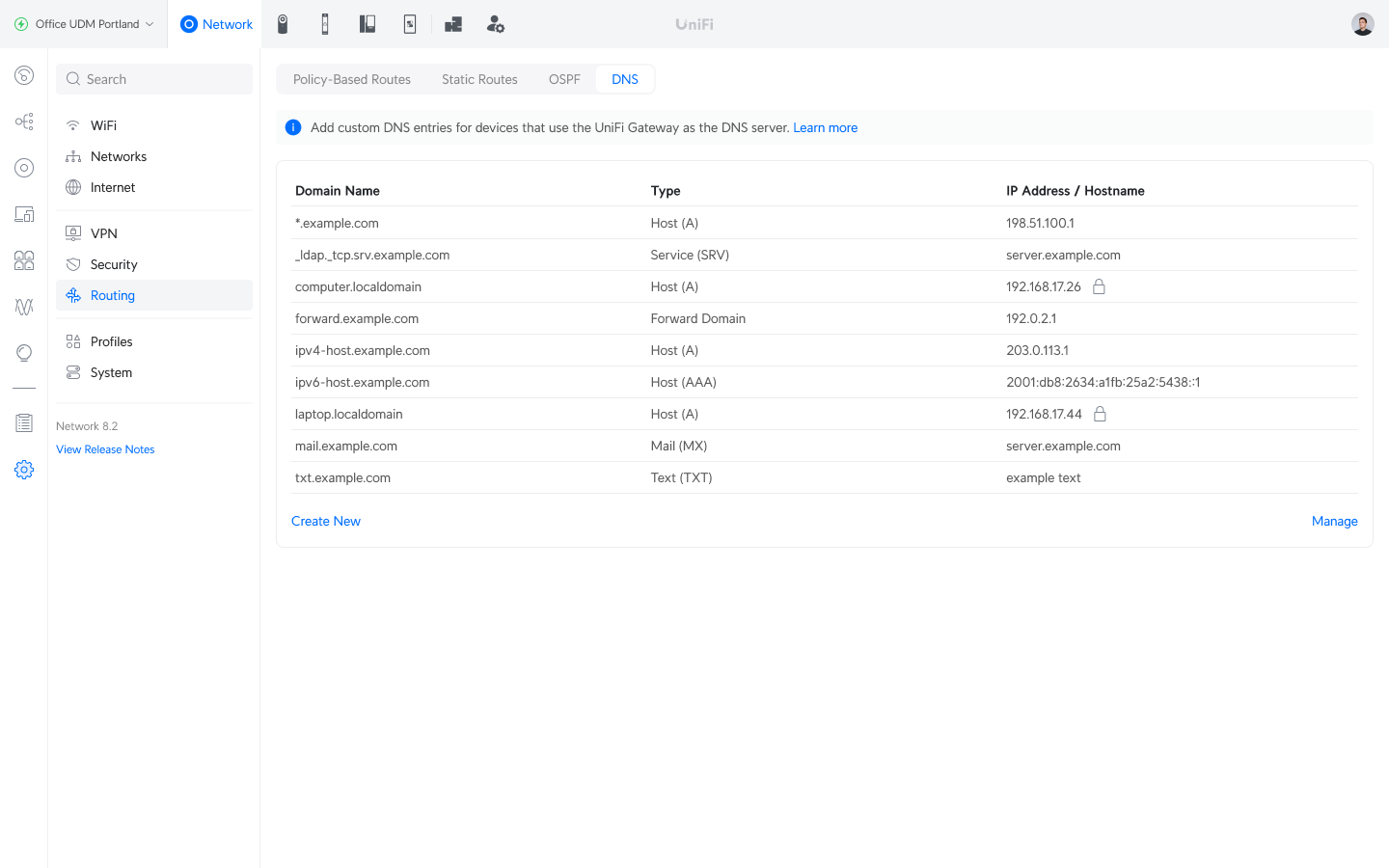Image resolution: width=1389 pixels, height=868 pixels.
Task: Open the Dashboard icon in the left rail
Action: pos(24,75)
